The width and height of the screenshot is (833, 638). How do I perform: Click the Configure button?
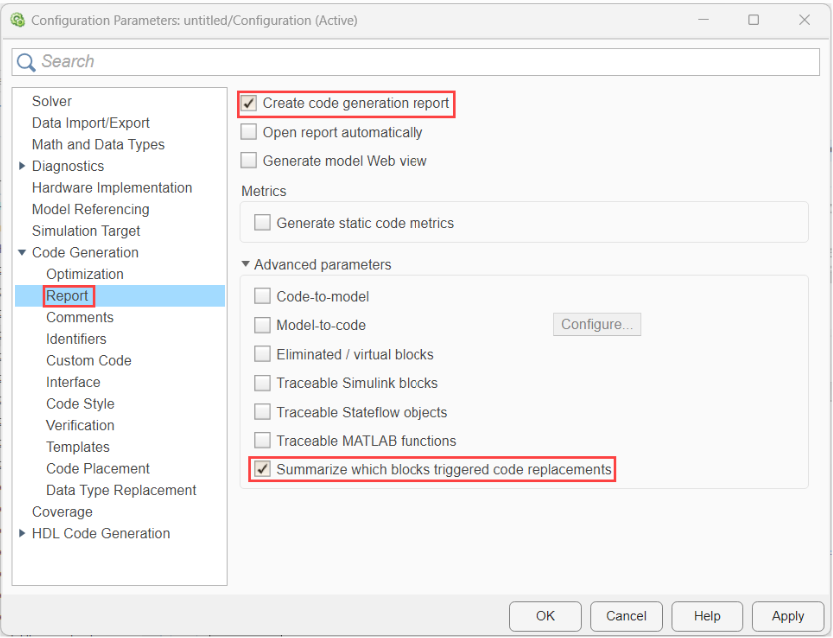(x=597, y=324)
